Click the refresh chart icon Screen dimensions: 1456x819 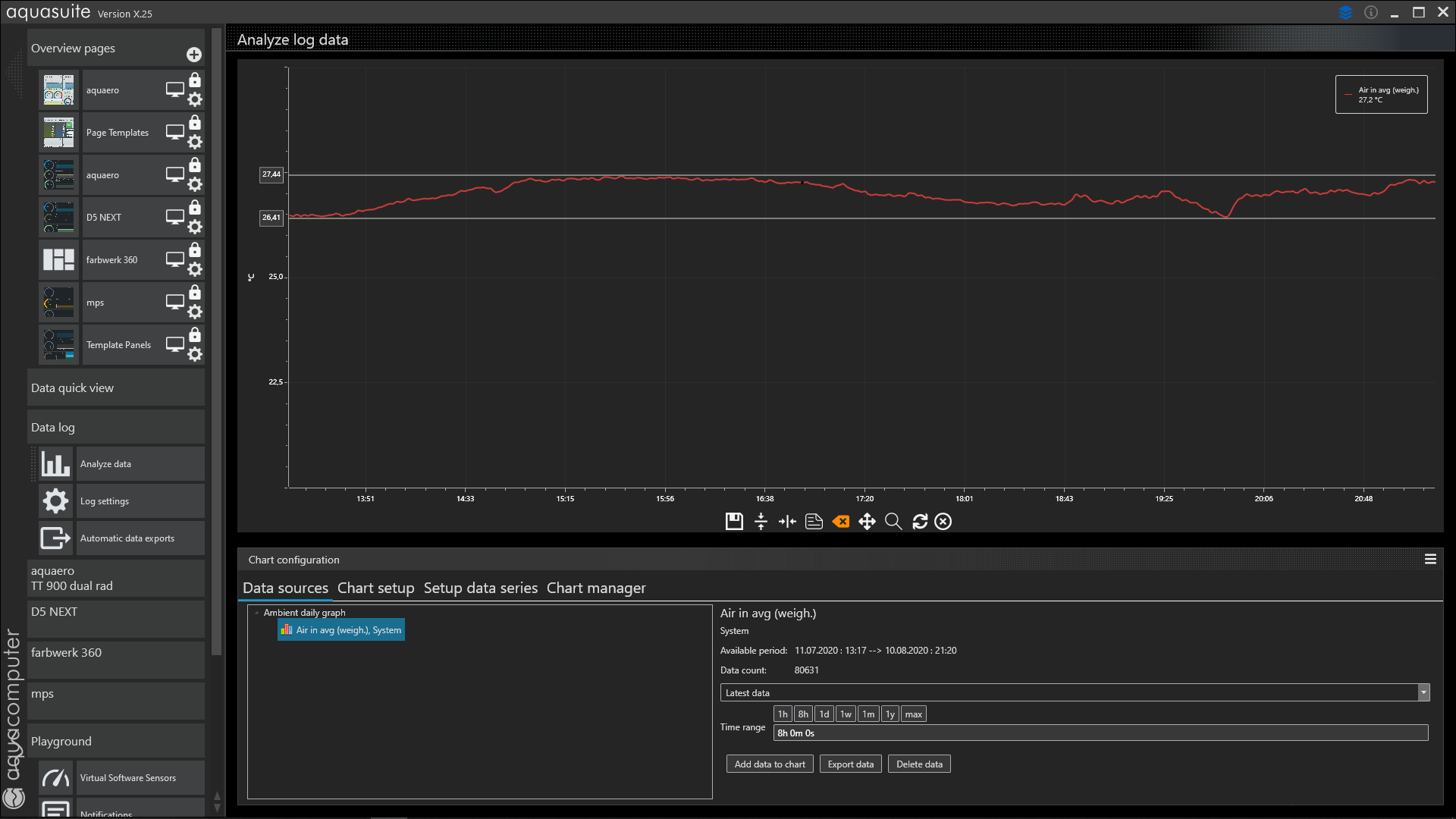click(920, 522)
